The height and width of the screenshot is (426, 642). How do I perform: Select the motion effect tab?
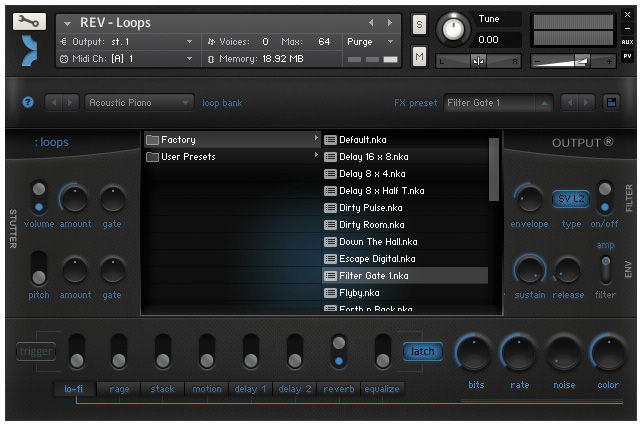[x=207, y=389]
